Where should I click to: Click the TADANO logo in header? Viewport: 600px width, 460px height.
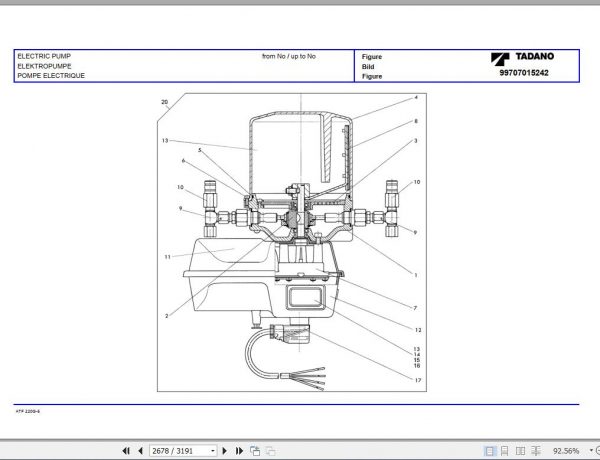522,58
